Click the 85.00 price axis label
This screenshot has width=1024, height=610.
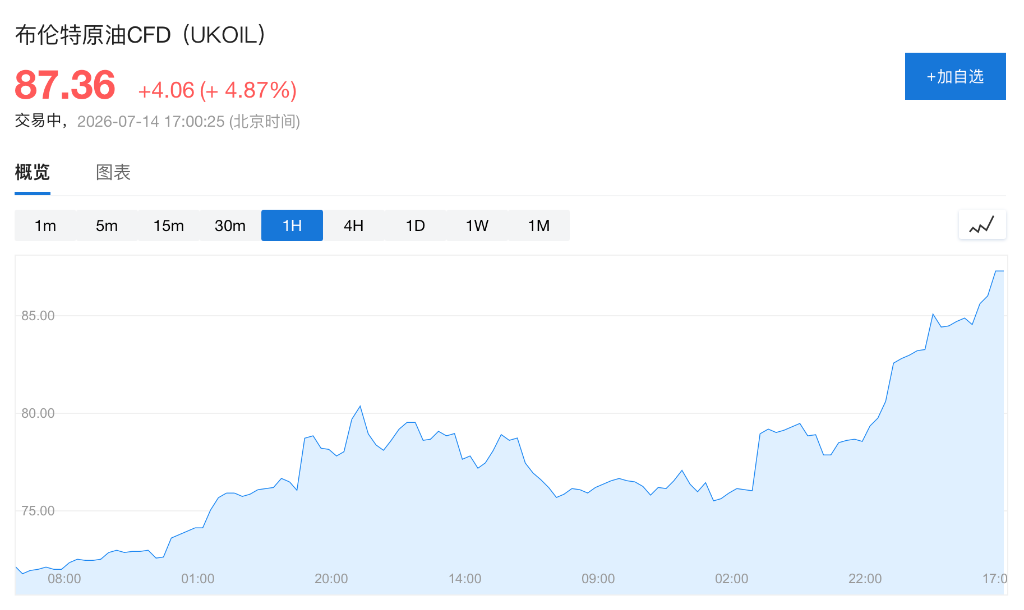(38, 315)
